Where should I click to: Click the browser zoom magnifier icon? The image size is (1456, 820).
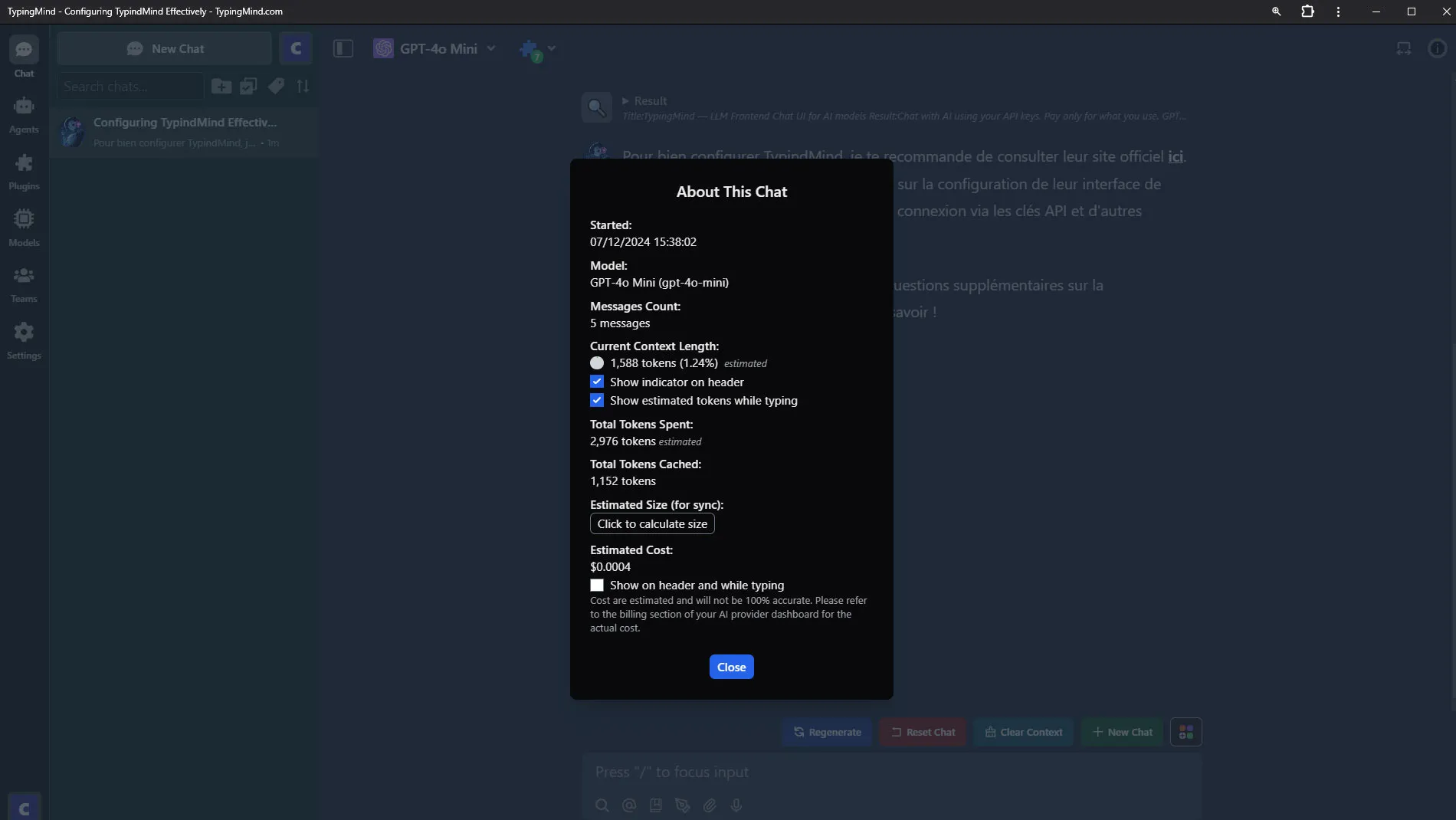point(1276,11)
